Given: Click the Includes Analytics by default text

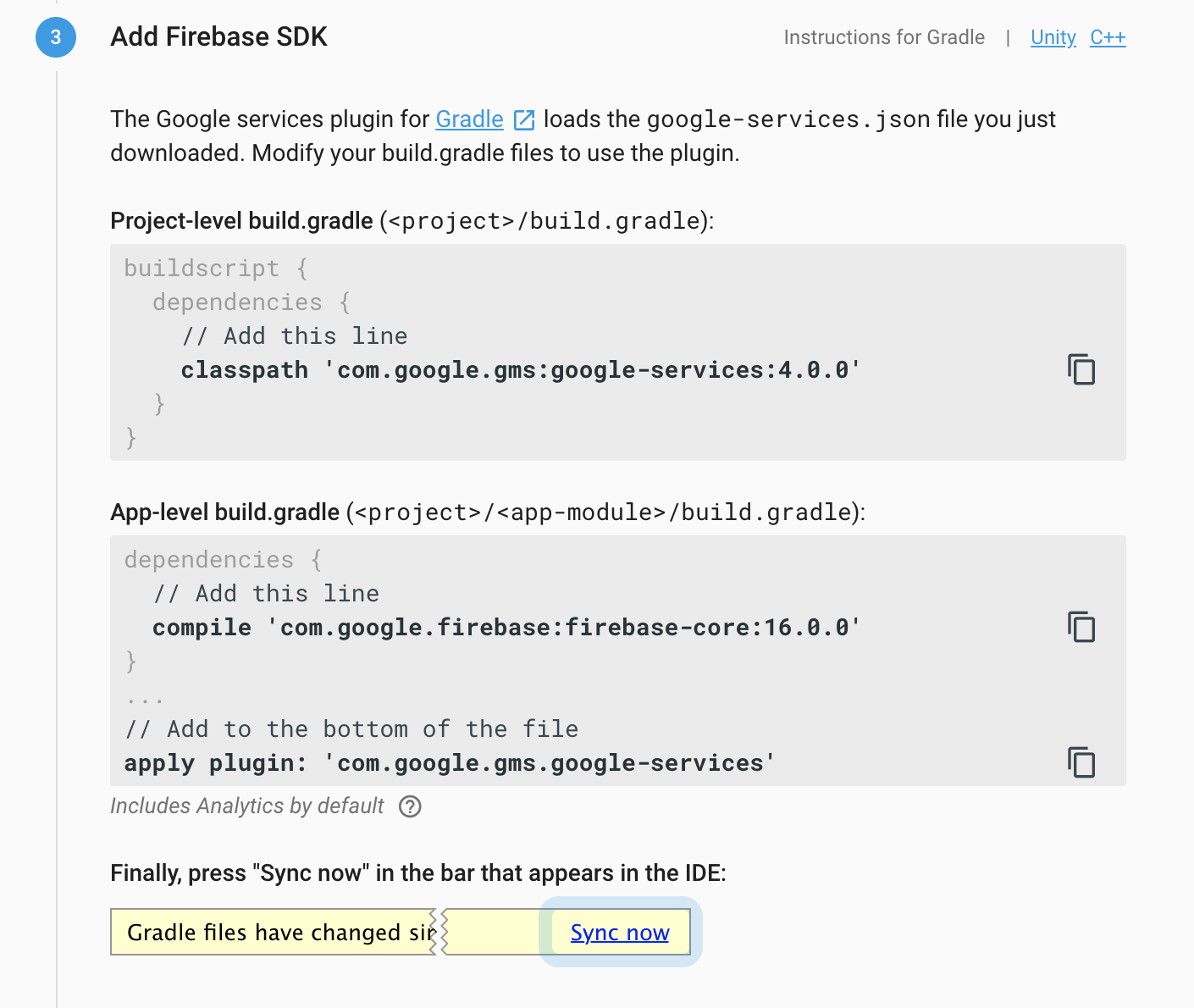Looking at the screenshot, I should [x=246, y=806].
